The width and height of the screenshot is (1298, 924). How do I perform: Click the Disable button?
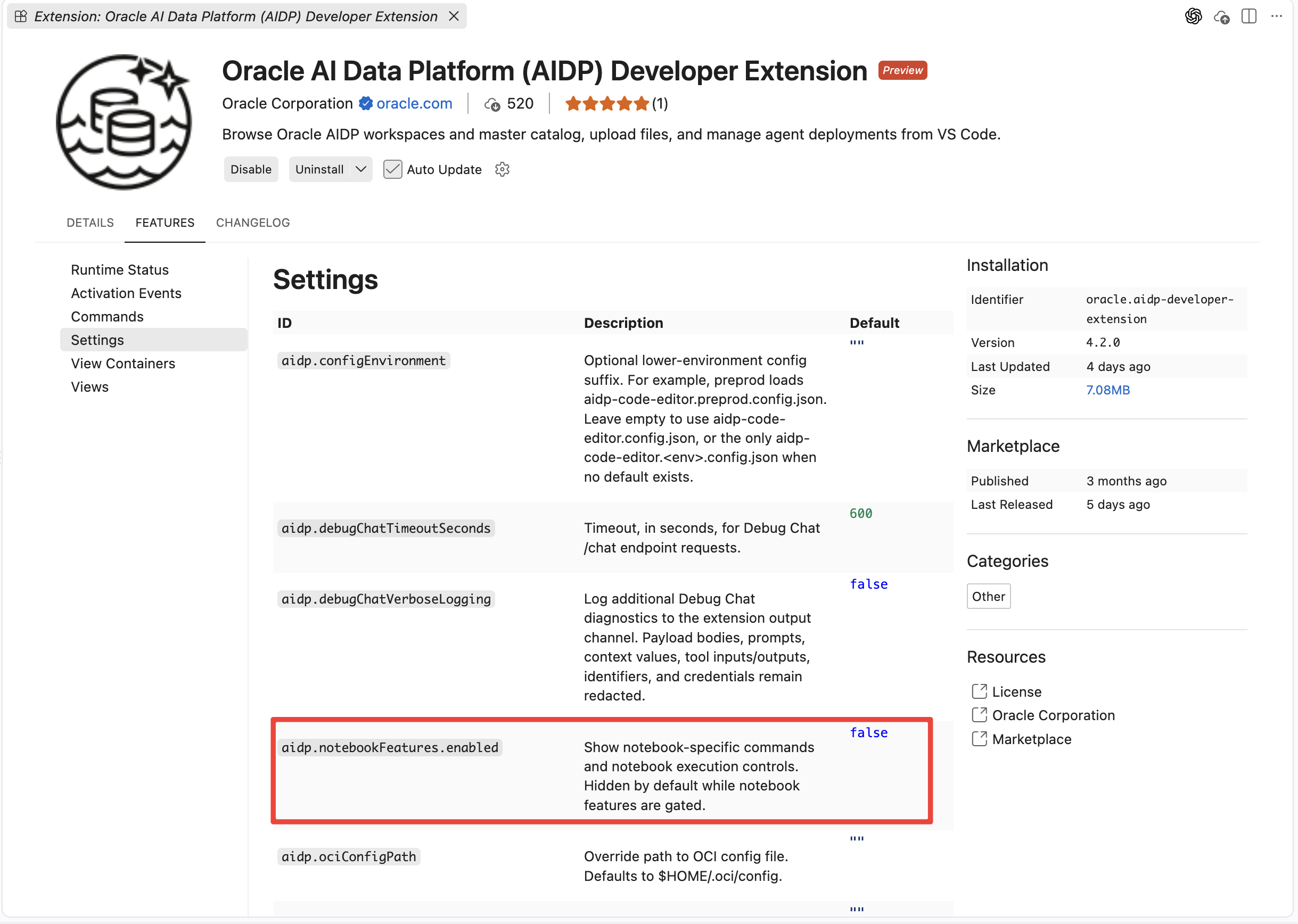251,169
